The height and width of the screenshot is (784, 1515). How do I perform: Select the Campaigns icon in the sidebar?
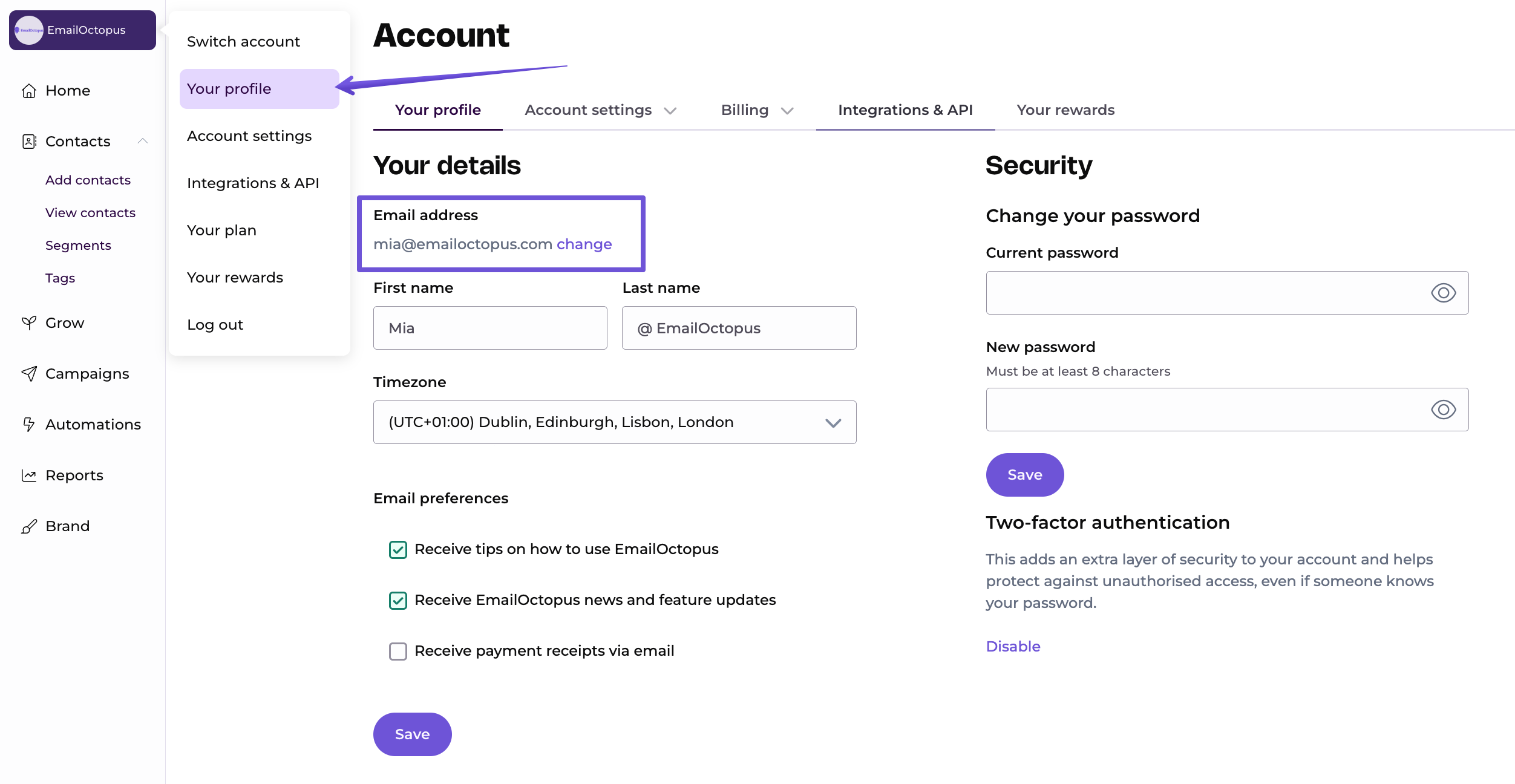coord(30,373)
